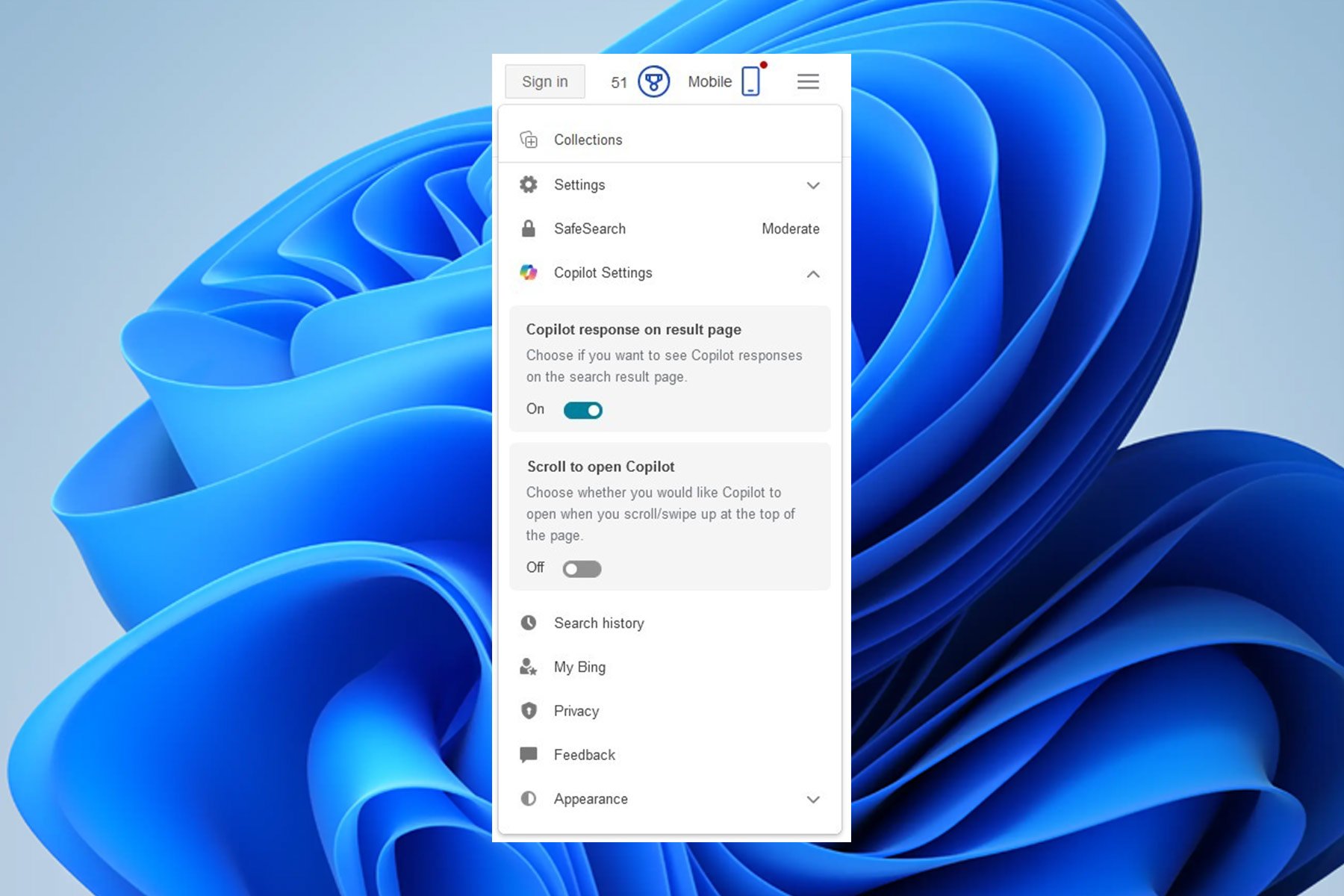Click the Settings gear icon

tap(529, 184)
